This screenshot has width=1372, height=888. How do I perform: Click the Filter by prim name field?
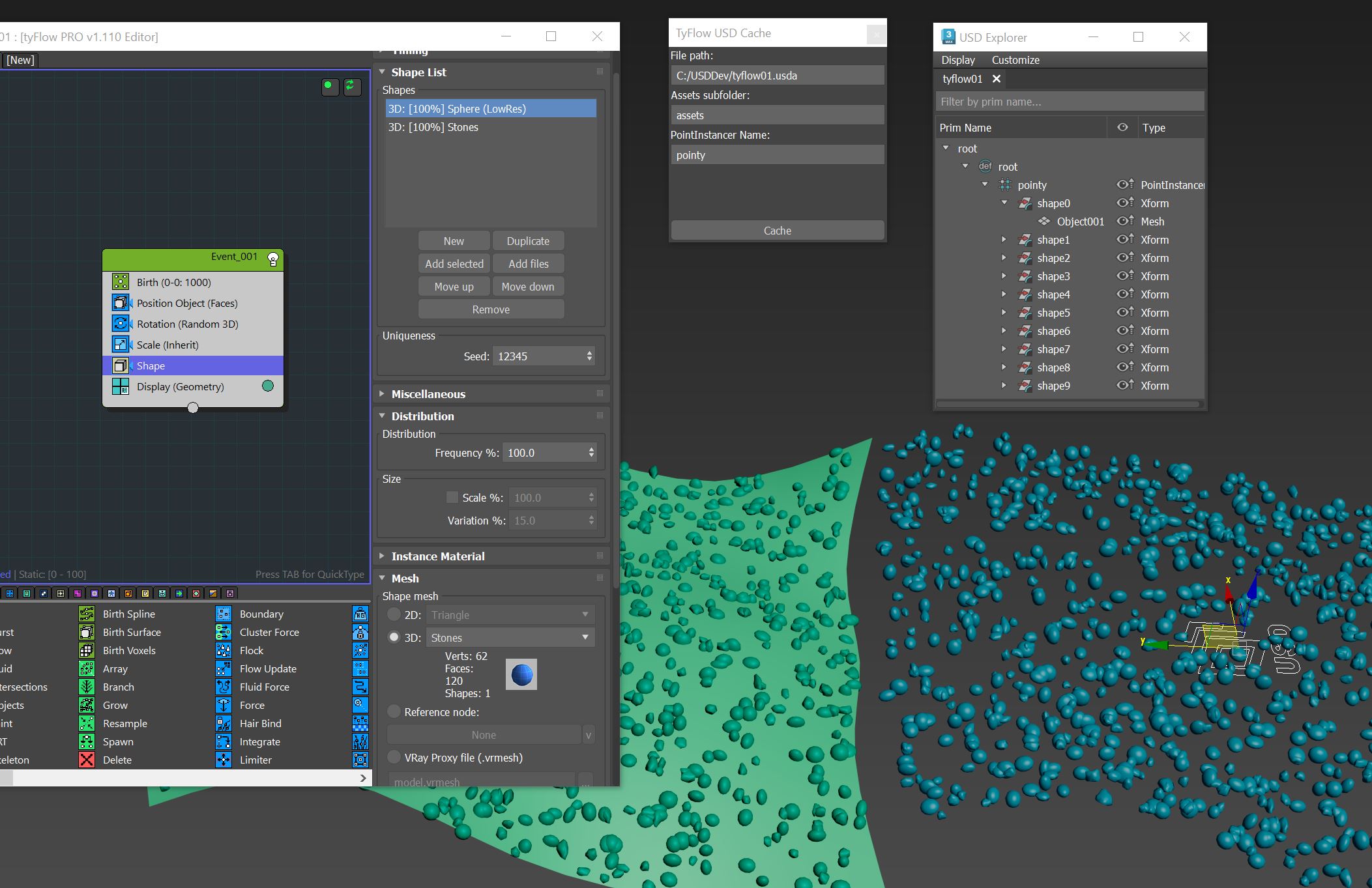coord(1069,102)
